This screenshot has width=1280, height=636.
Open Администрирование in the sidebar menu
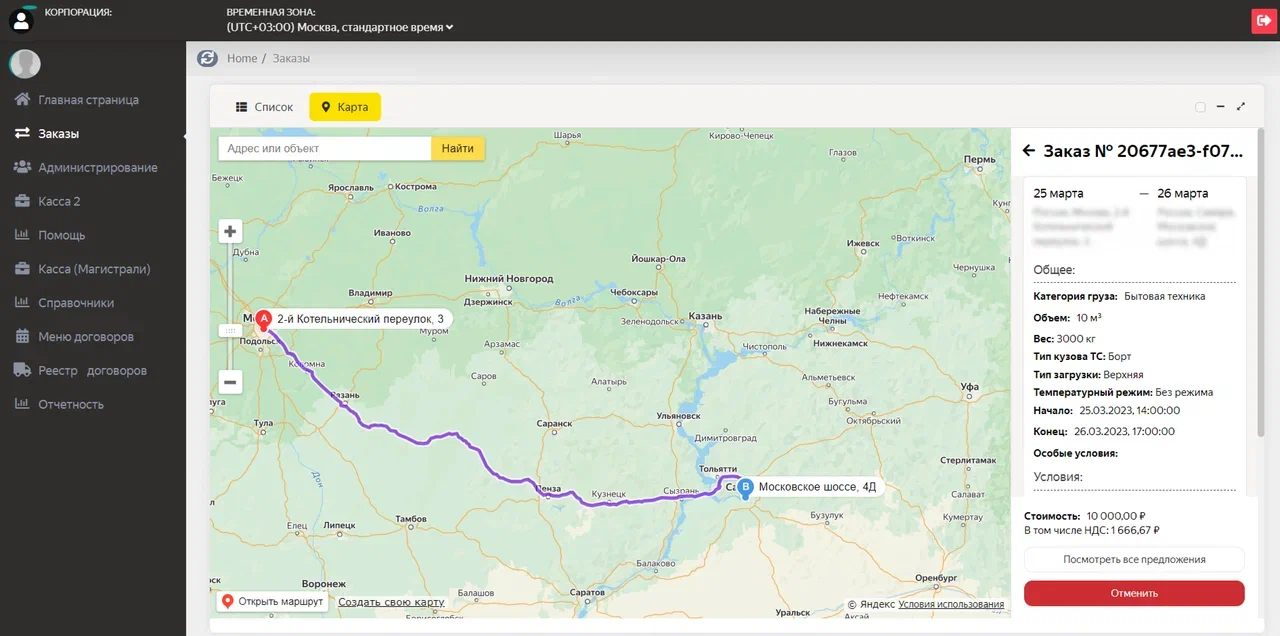tap(97, 167)
